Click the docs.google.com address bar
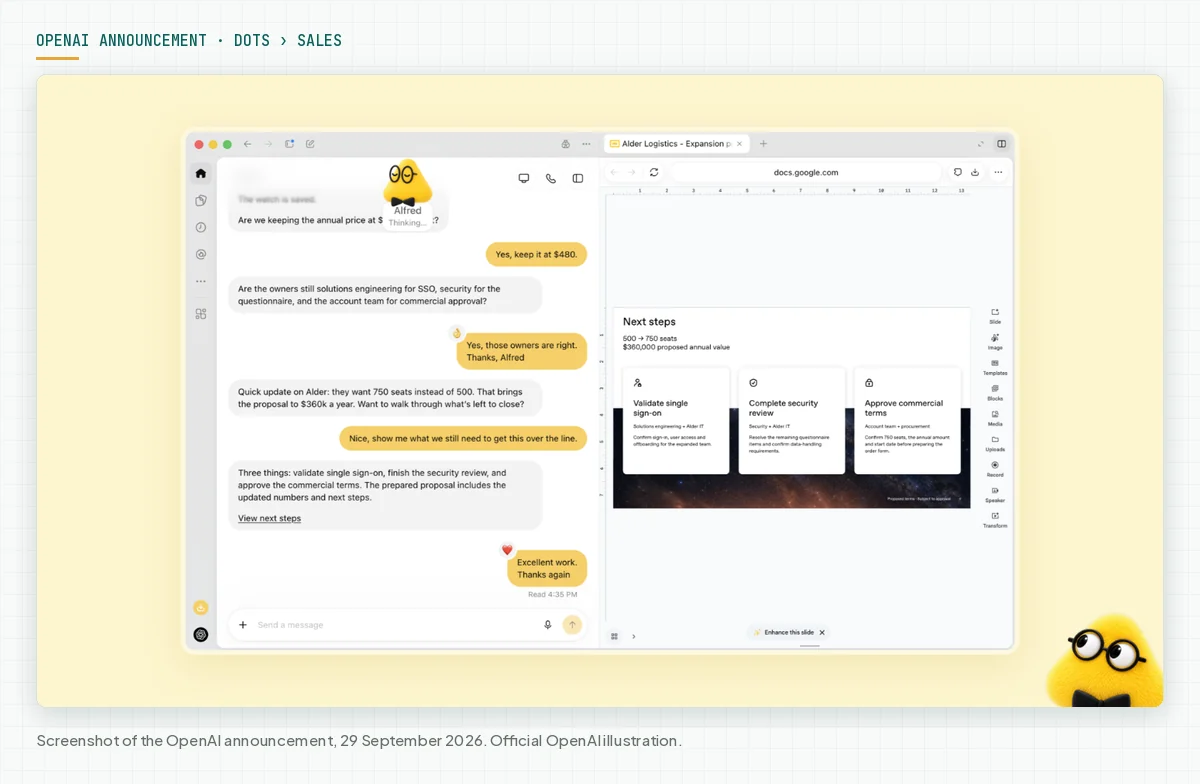The image size is (1200, 784). (x=806, y=172)
